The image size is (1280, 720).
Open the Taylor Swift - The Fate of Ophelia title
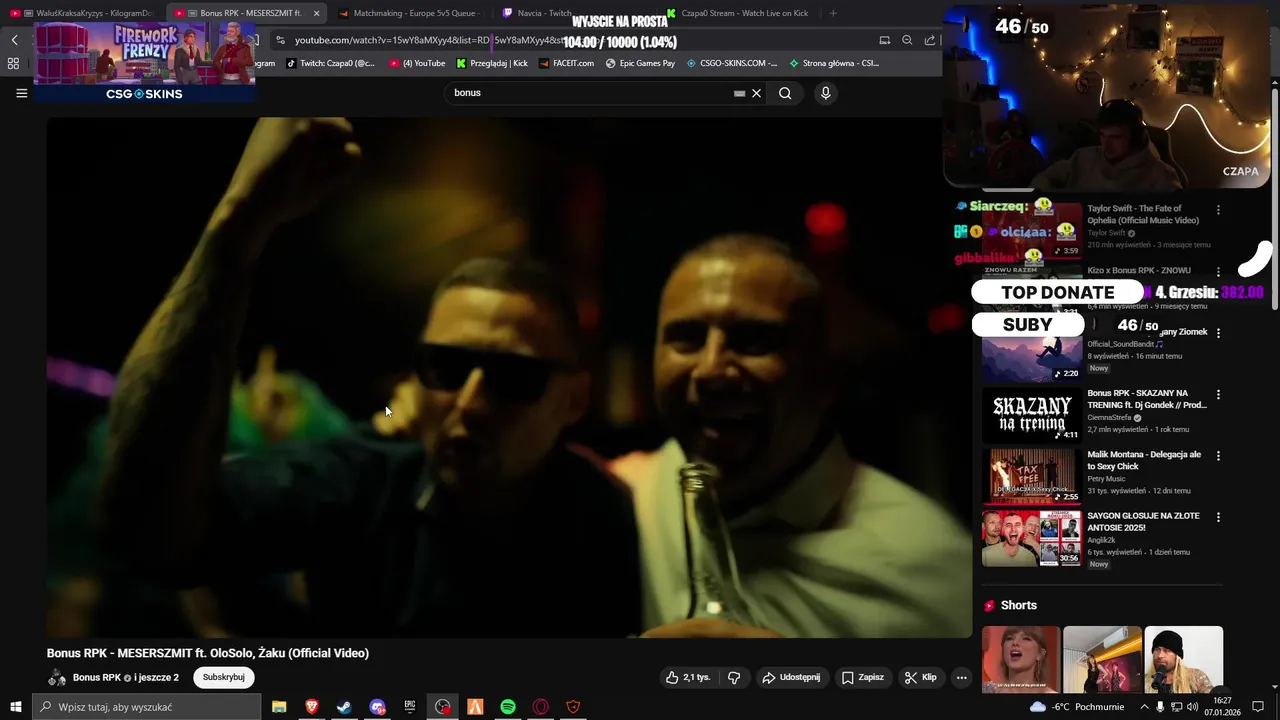click(1143, 214)
